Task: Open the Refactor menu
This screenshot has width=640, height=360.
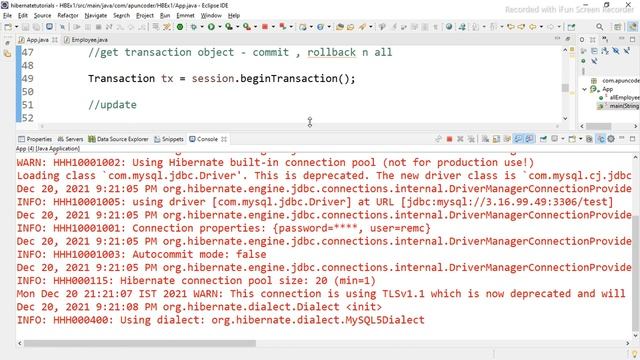Action: point(68,16)
